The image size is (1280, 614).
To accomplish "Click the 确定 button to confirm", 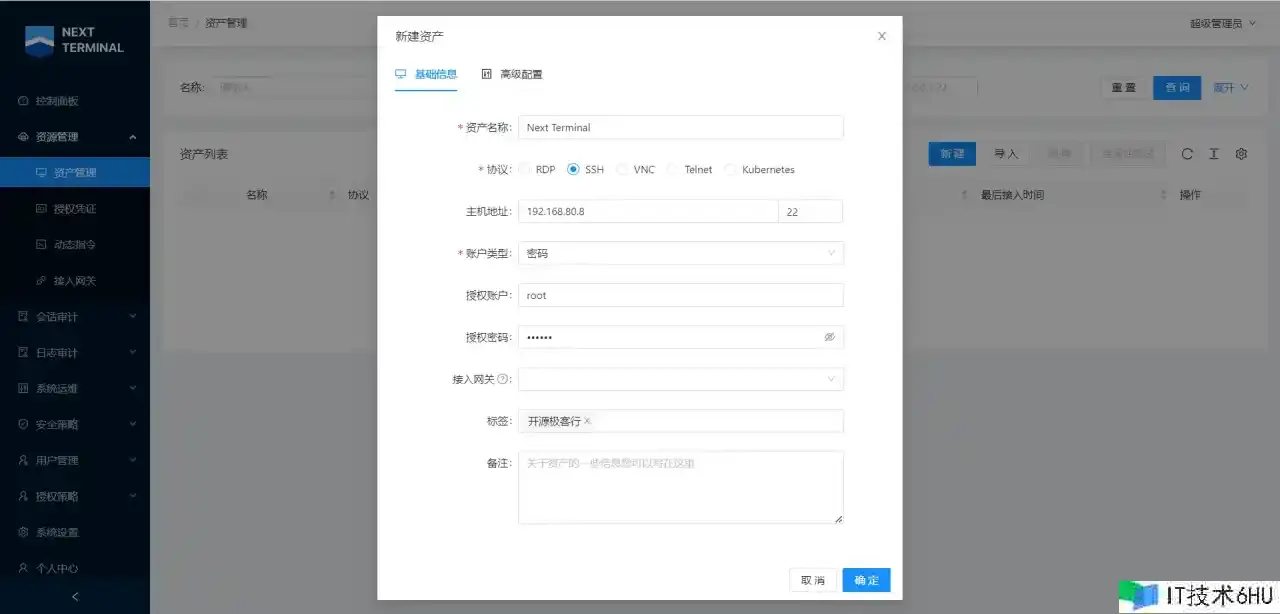I will [x=866, y=581].
